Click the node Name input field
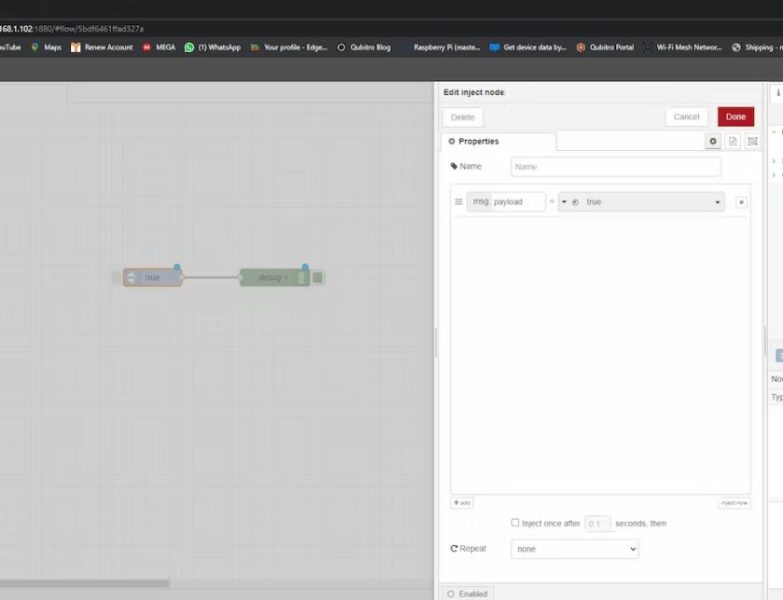783x600 pixels. tap(615, 167)
